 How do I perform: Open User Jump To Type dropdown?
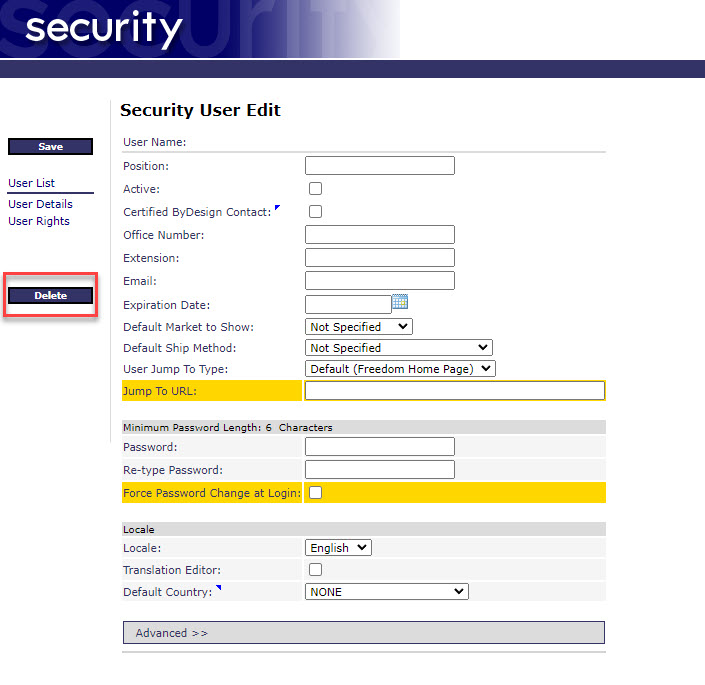[400, 369]
